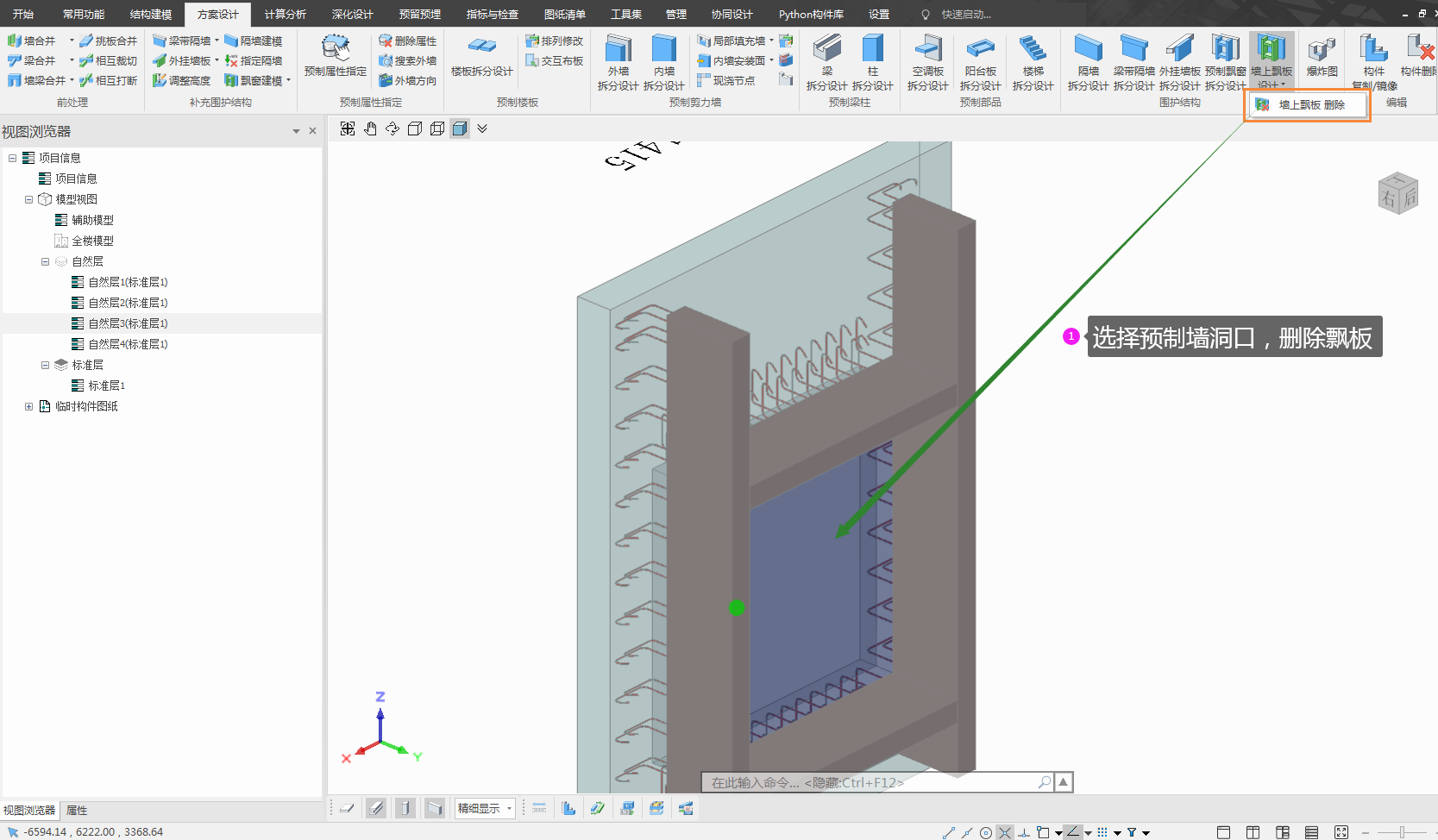Toggle the intersection snap button in status bar
This screenshot has width=1438, height=840.
[x=1005, y=832]
